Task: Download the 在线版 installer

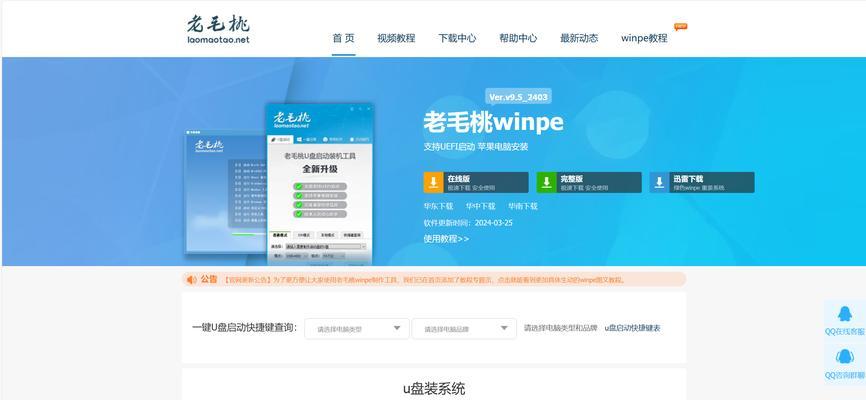Action: point(476,182)
